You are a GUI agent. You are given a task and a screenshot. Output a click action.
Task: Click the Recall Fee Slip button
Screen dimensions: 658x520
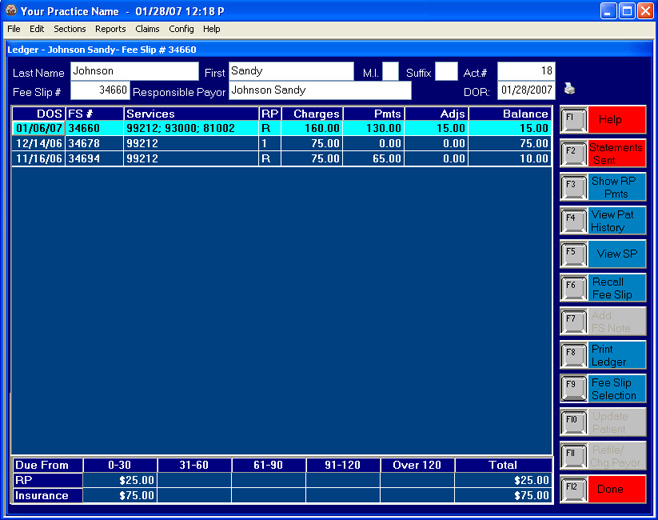click(x=616, y=288)
